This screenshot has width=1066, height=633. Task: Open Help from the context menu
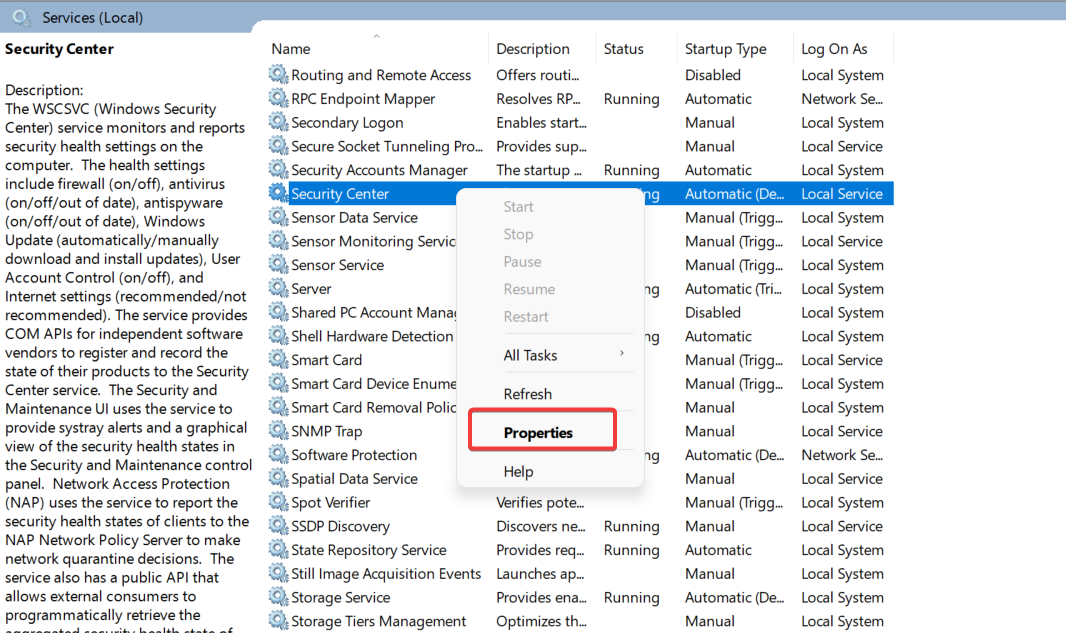[518, 471]
